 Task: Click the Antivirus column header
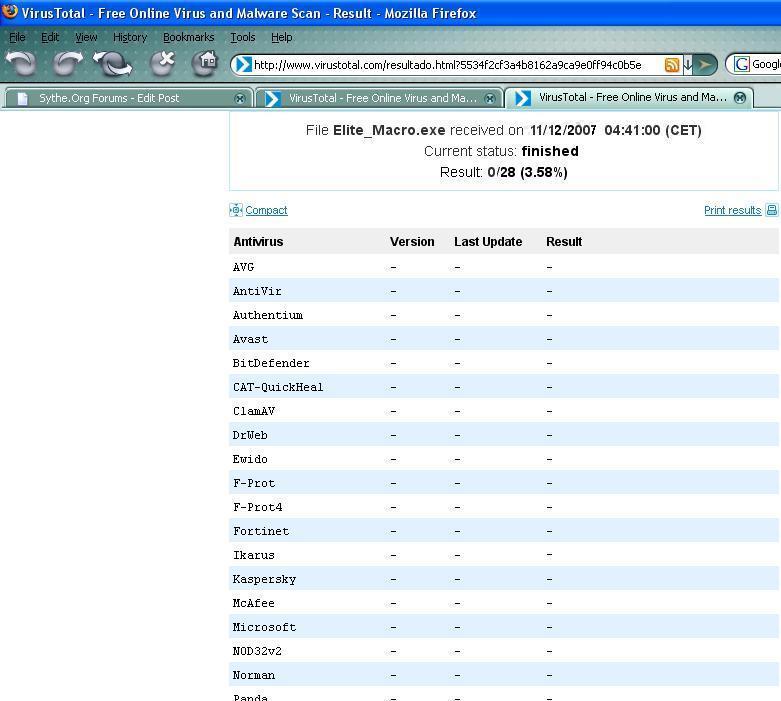tap(258, 242)
